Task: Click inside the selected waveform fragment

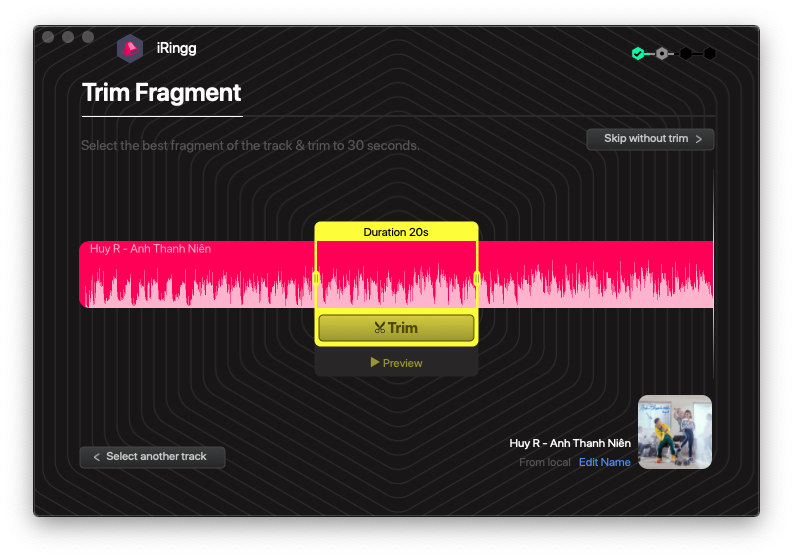Action: point(396,276)
